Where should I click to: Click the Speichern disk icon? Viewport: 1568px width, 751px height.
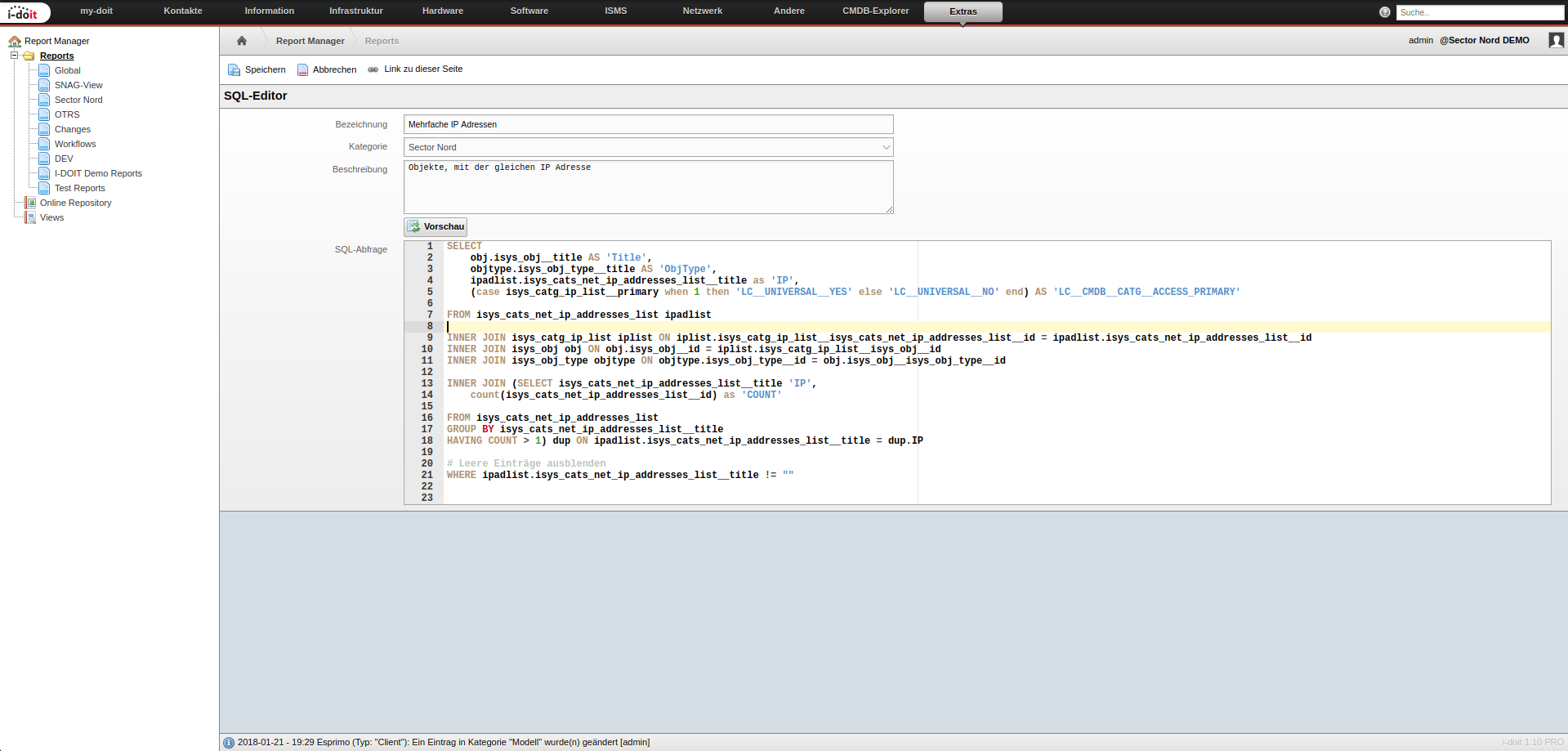coord(234,69)
